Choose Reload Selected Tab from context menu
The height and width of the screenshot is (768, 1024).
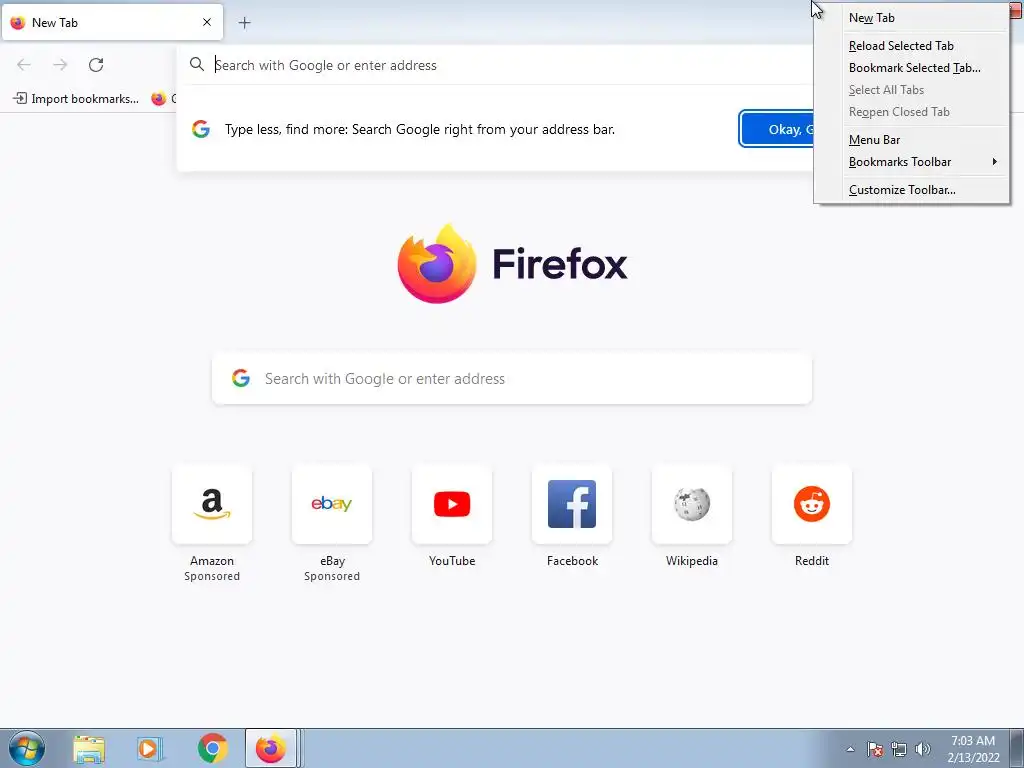pos(912,46)
